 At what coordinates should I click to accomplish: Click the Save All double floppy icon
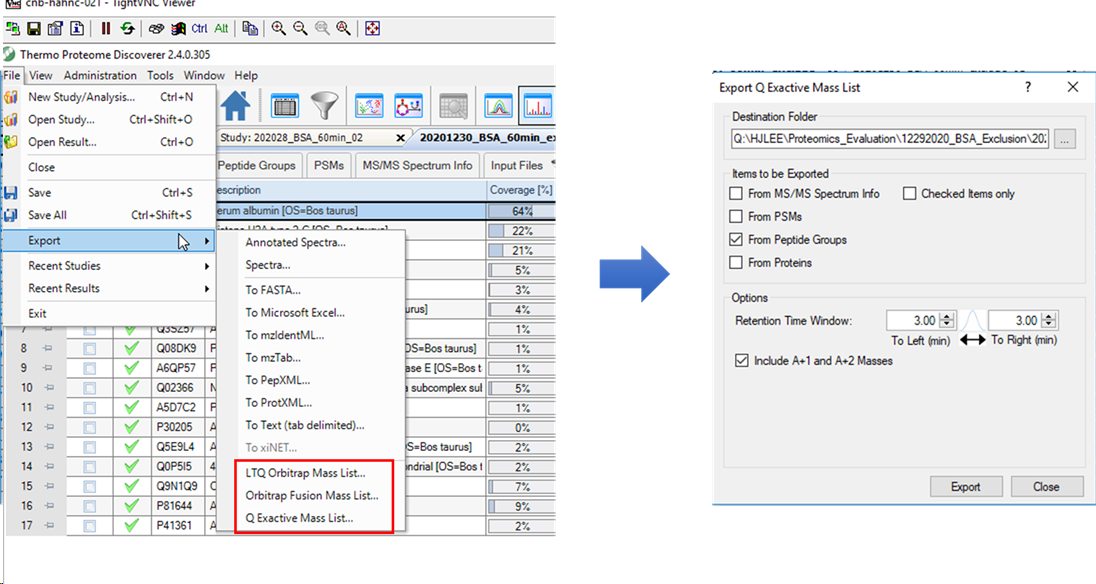pyautogui.click(x=10, y=215)
